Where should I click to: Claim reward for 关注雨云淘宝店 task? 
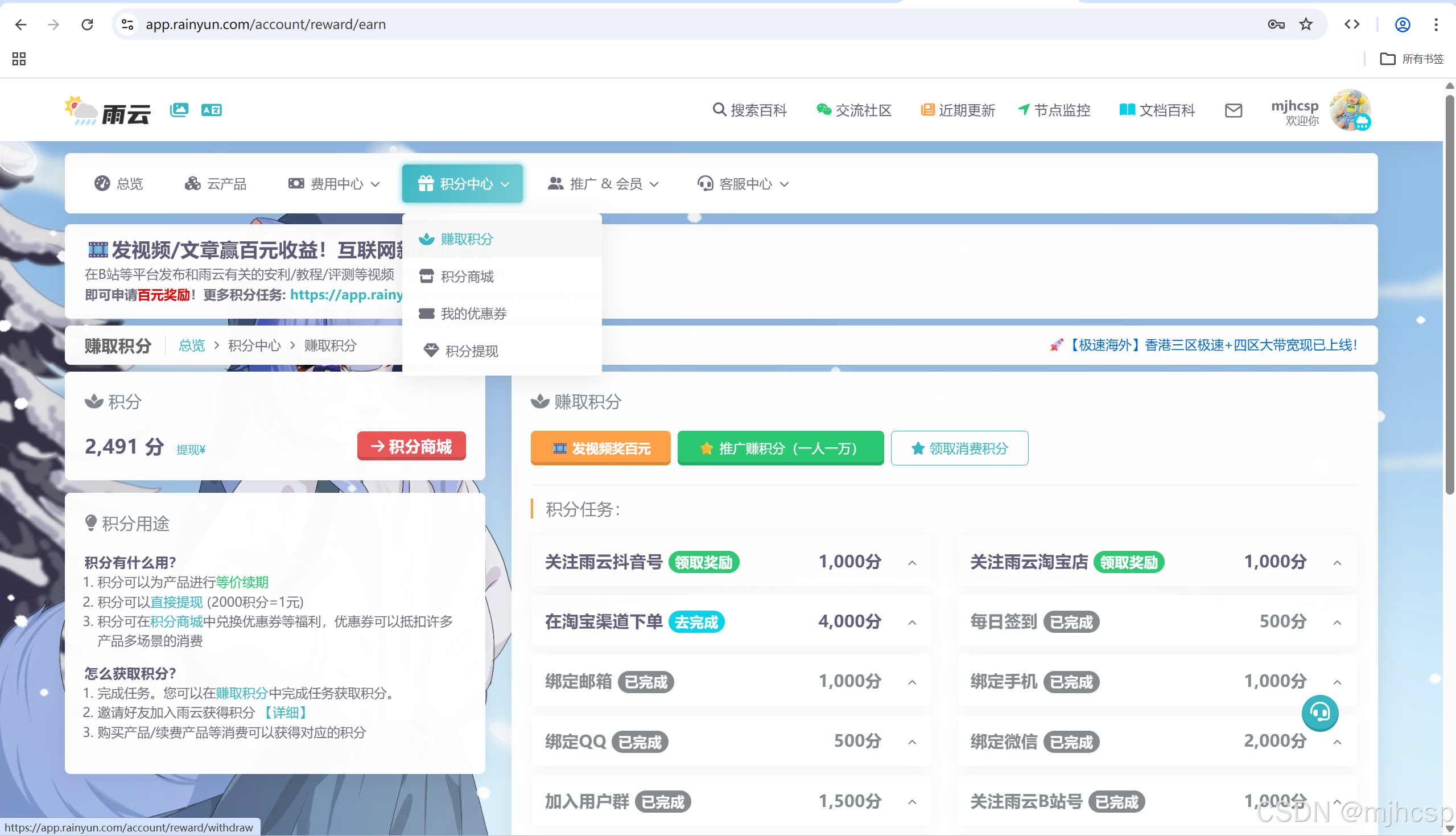pos(1128,562)
